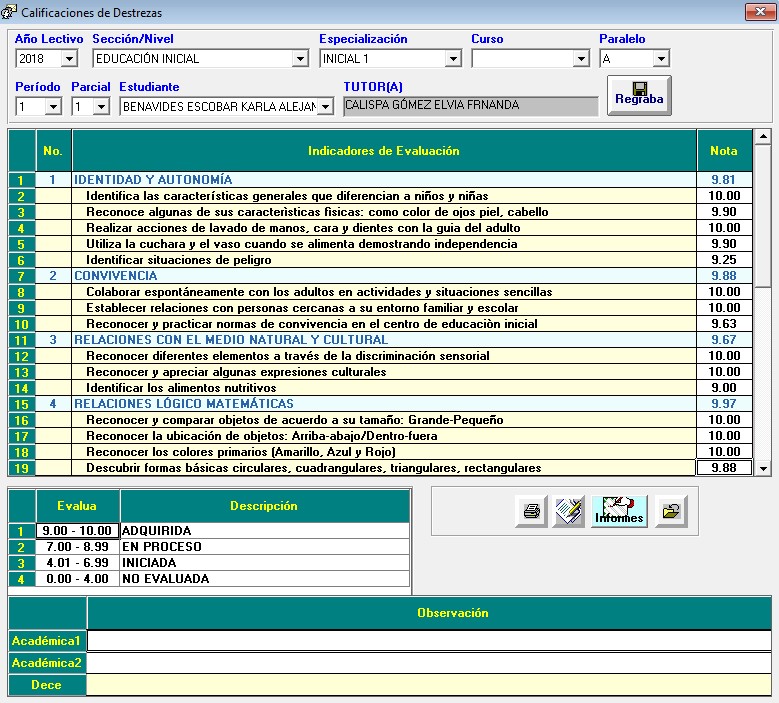Open the Período dropdown

pyautogui.click(x=53, y=106)
